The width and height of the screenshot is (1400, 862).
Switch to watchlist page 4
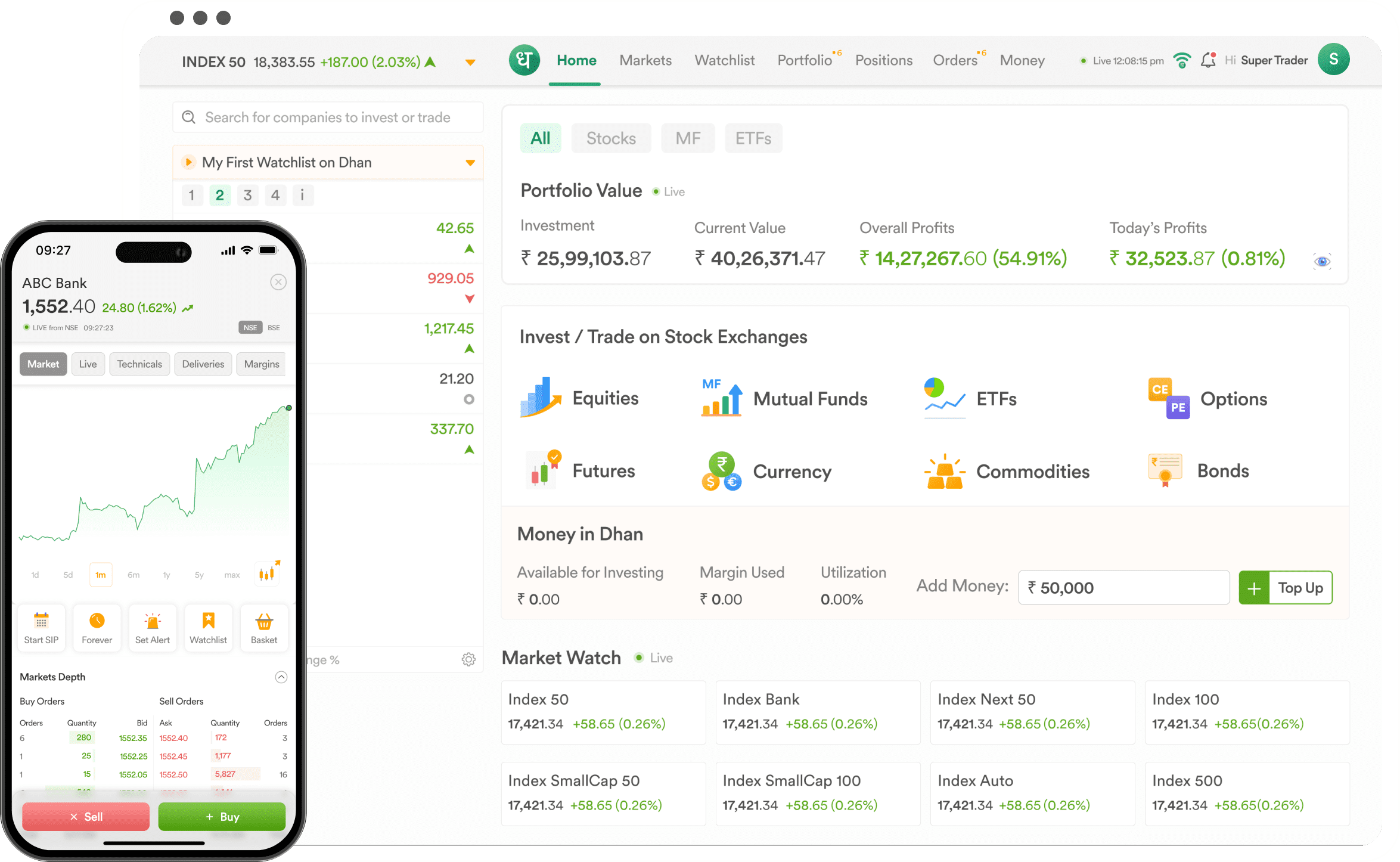tap(275, 195)
